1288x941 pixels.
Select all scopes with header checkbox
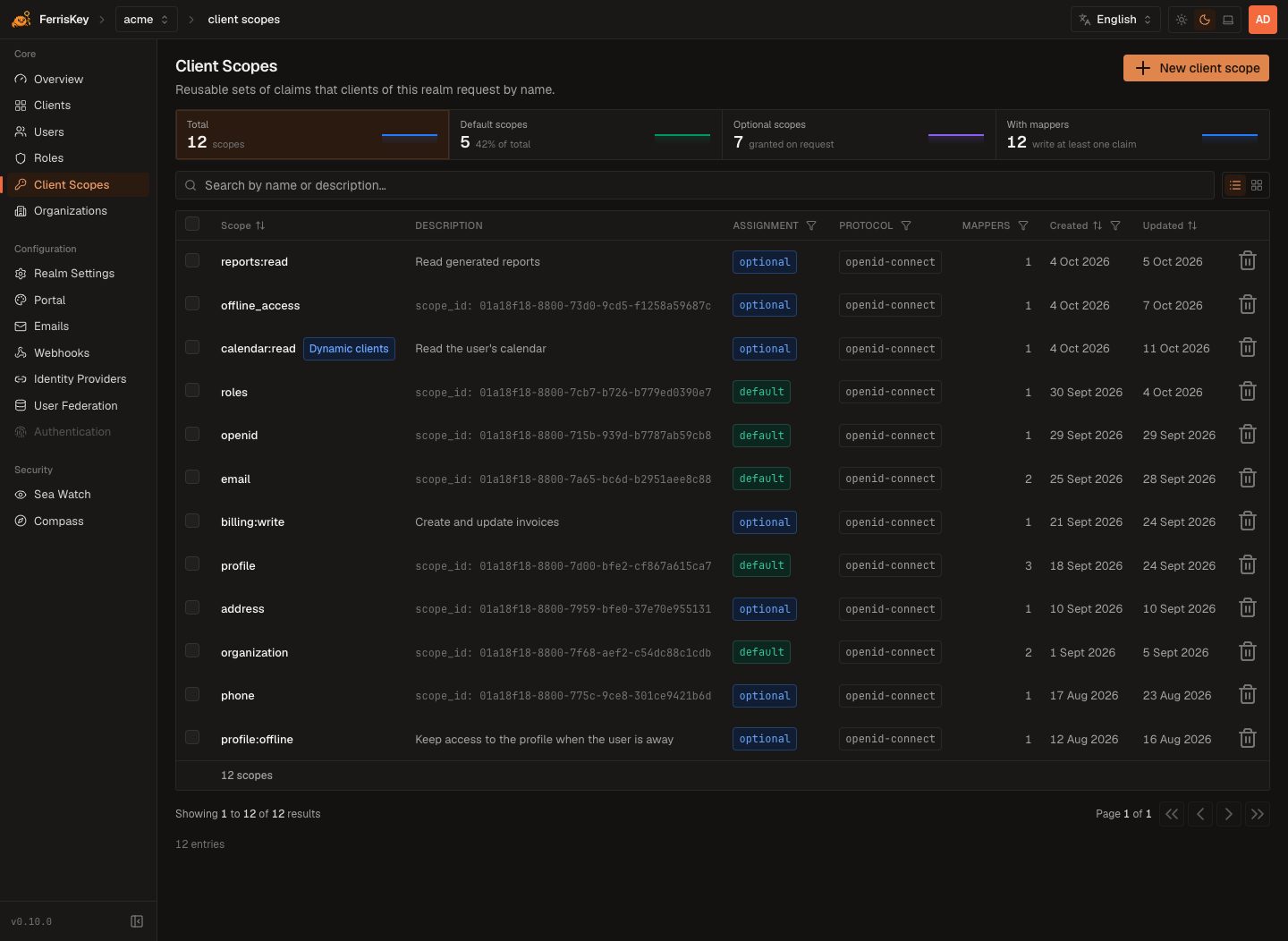(x=192, y=224)
